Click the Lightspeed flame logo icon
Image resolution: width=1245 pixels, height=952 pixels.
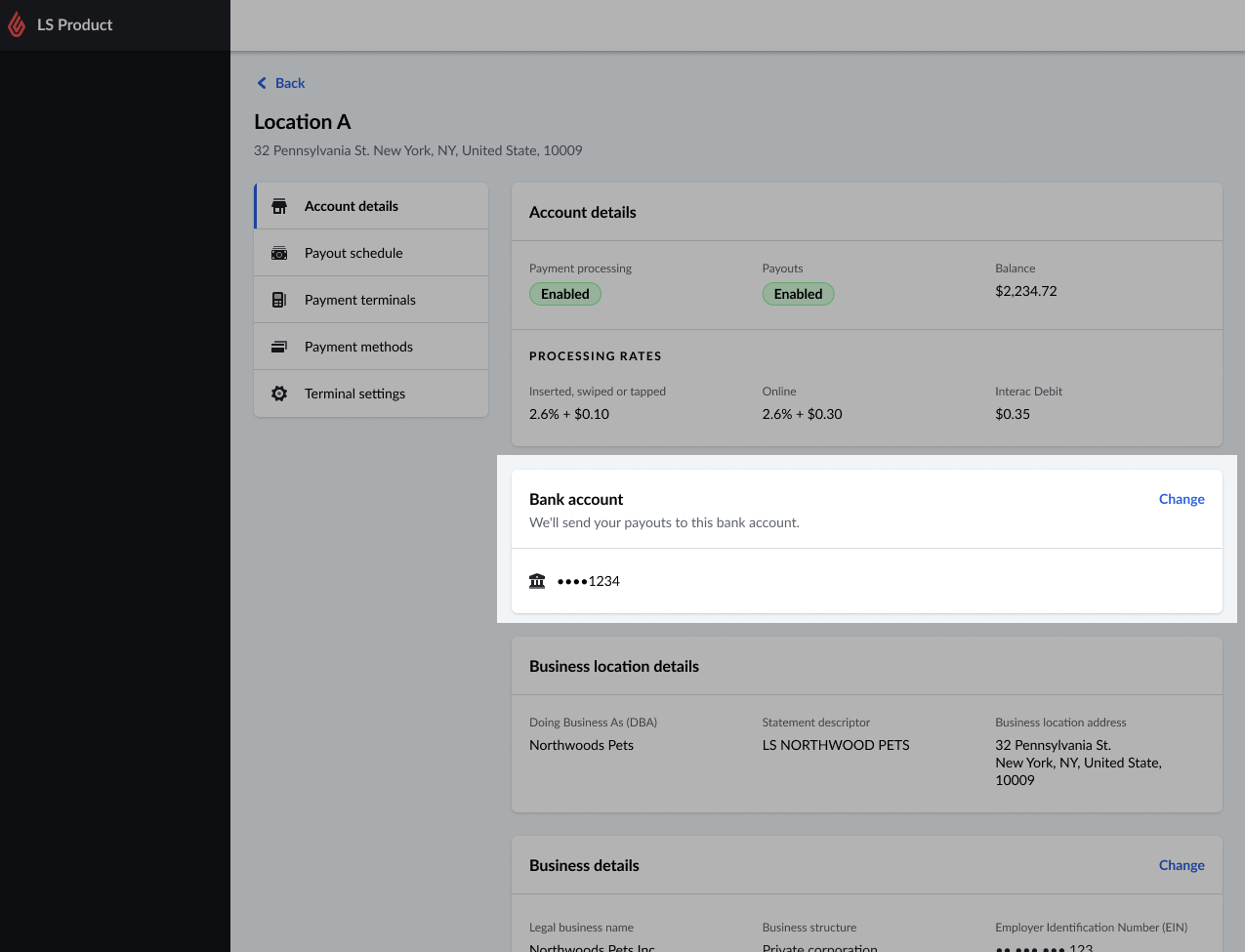[x=17, y=24]
